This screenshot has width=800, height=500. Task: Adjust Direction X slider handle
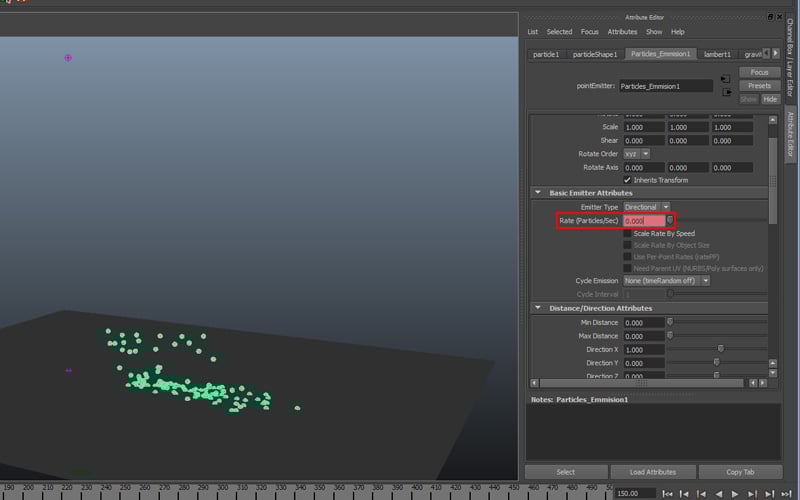click(720, 348)
